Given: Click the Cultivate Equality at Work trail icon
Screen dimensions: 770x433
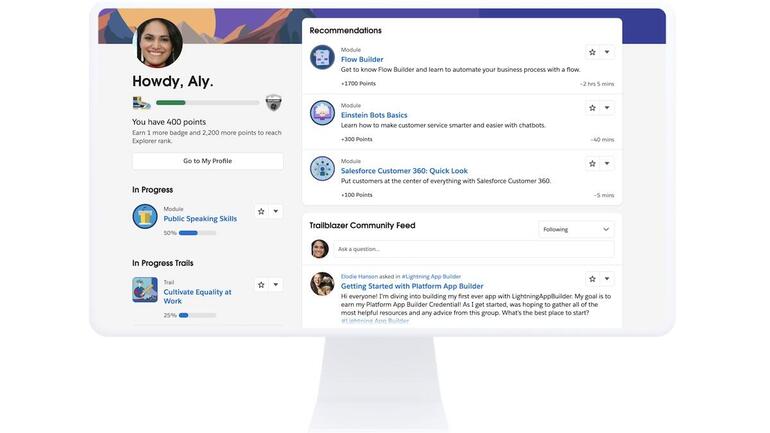Looking at the screenshot, I should (x=145, y=290).
